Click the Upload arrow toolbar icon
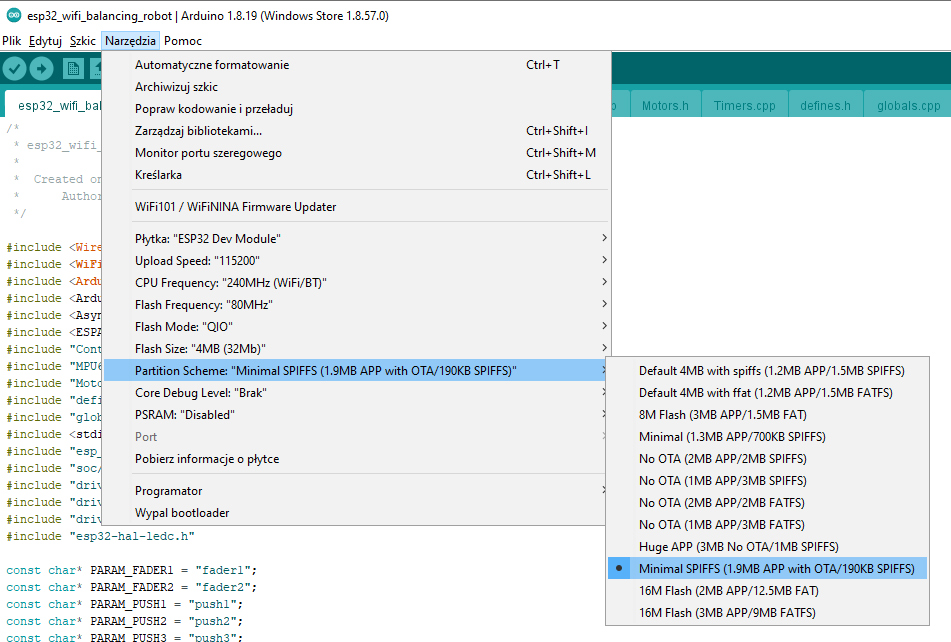Image resolution: width=951 pixels, height=642 pixels. pyautogui.click(x=41, y=69)
